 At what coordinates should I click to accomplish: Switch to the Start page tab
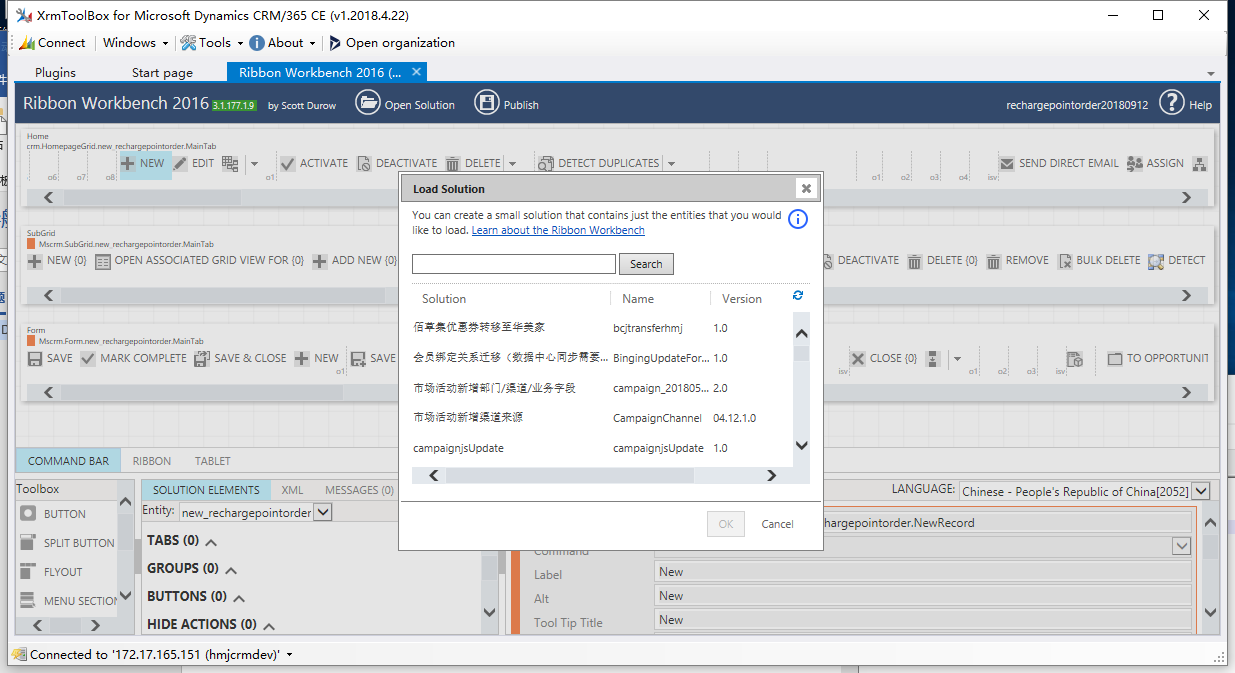click(x=162, y=72)
